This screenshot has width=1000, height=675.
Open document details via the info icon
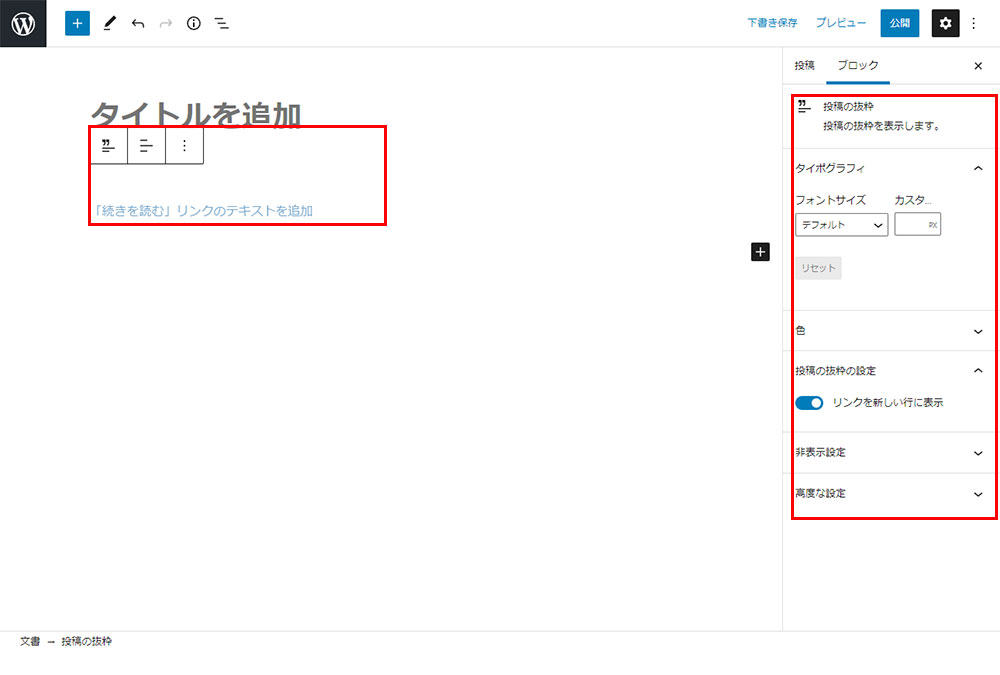194,22
